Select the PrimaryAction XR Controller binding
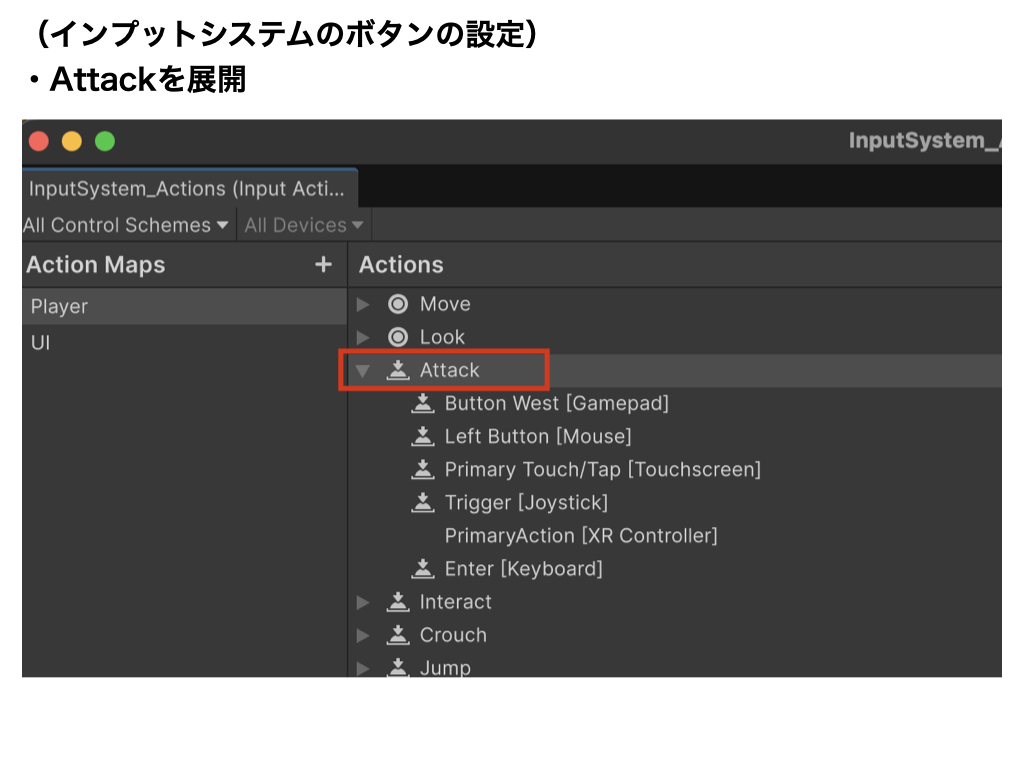The height and width of the screenshot is (768, 1024). click(580, 535)
